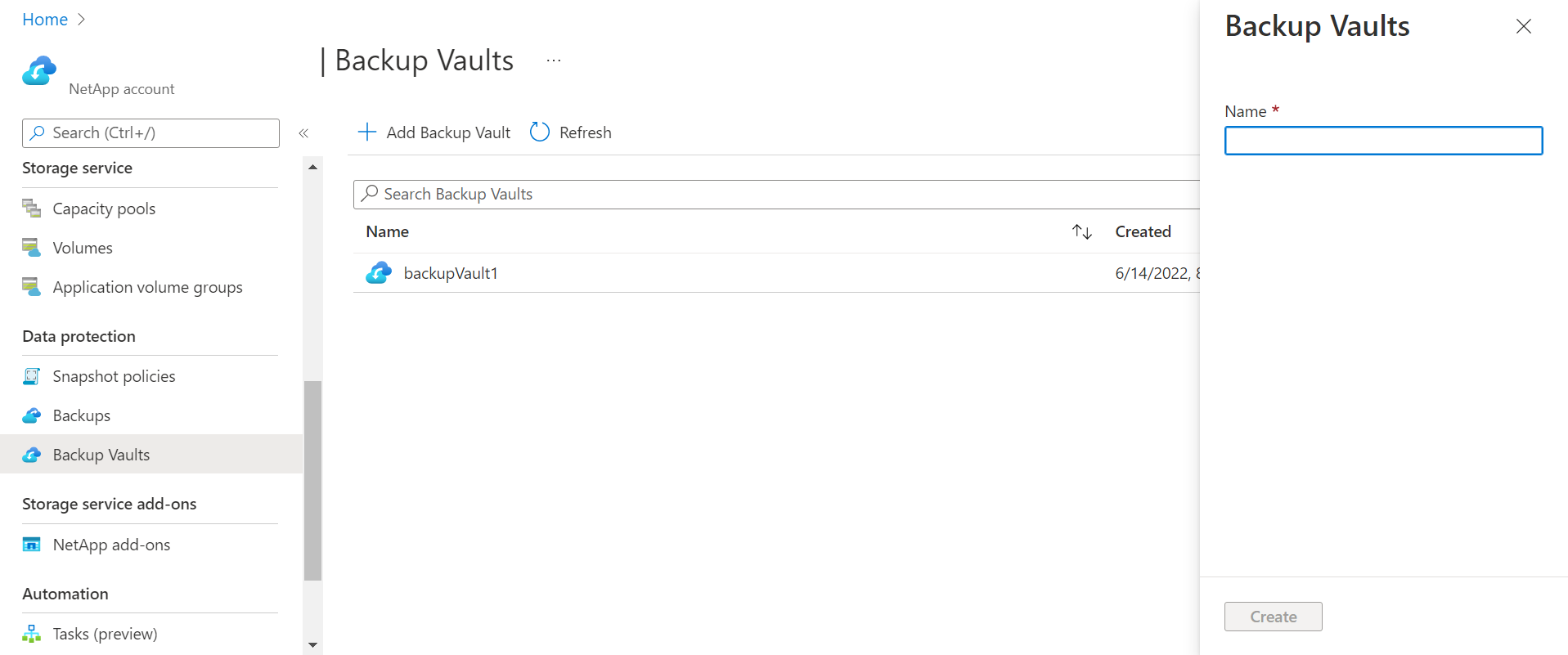Close the Backup Vaults side panel
This screenshot has height=655, width=1568.
[1523, 26]
